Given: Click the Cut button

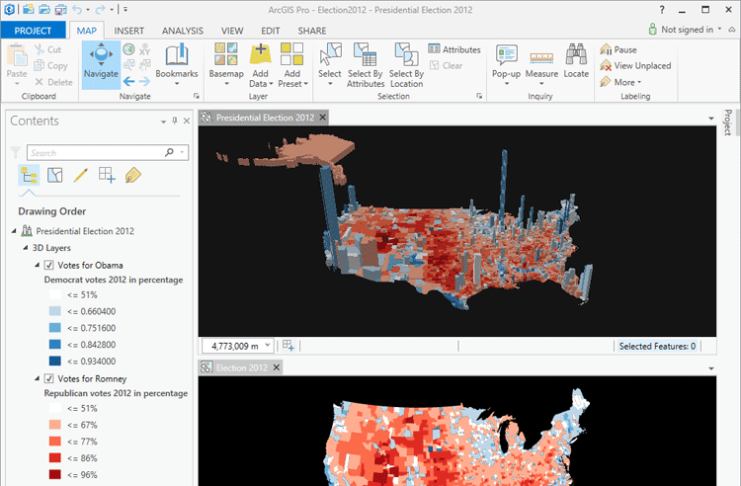Looking at the screenshot, I should pos(48,49).
